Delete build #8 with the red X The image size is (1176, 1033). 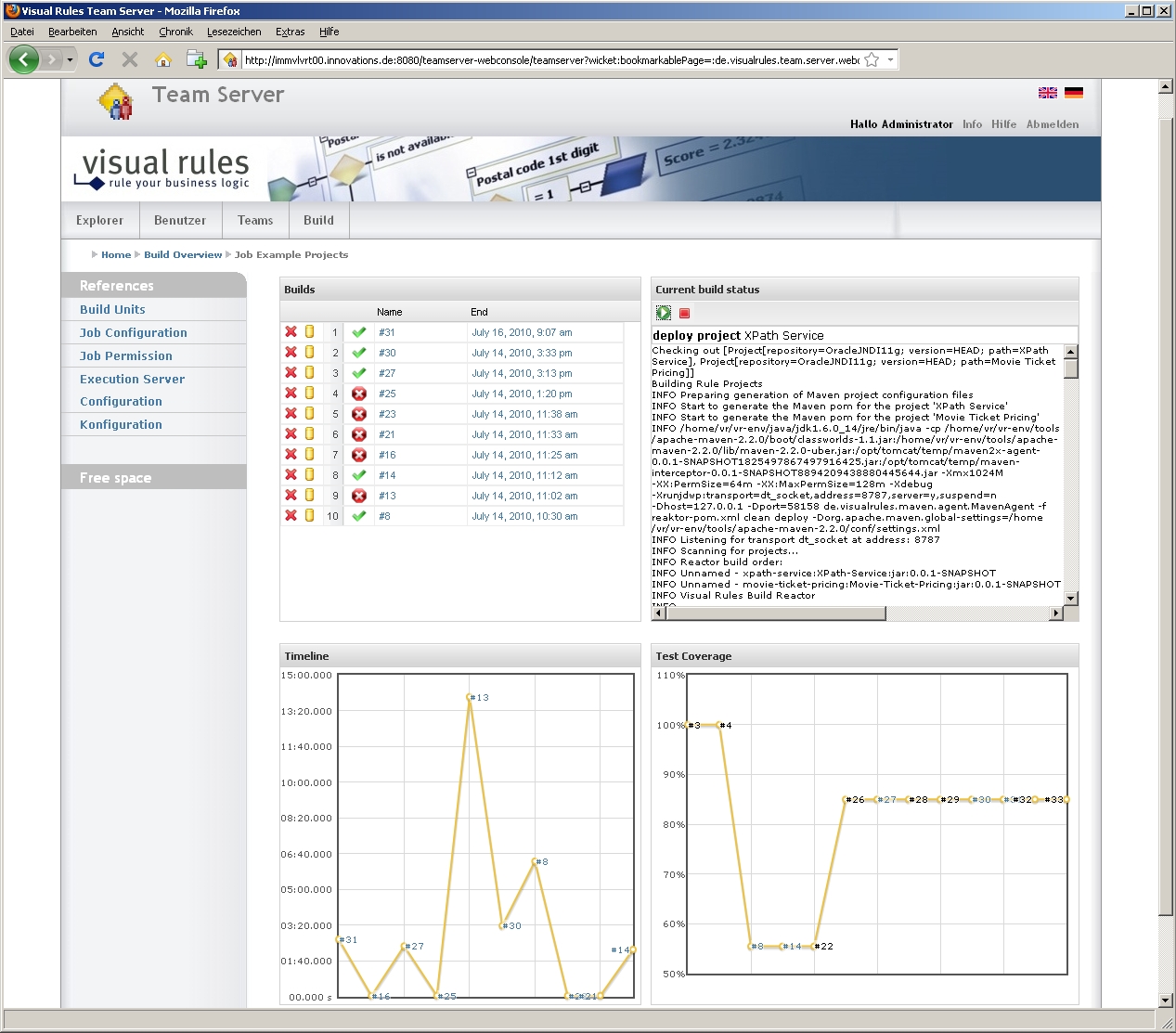coord(291,515)
